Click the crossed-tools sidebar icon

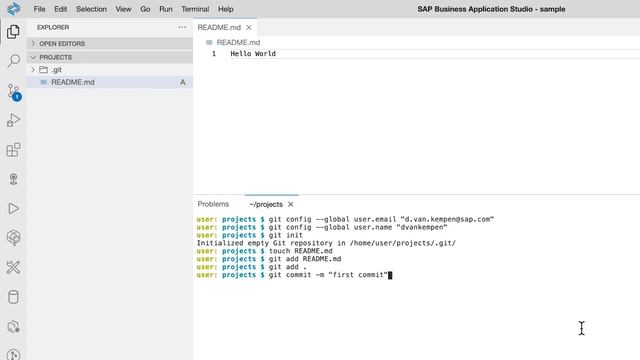13,267
